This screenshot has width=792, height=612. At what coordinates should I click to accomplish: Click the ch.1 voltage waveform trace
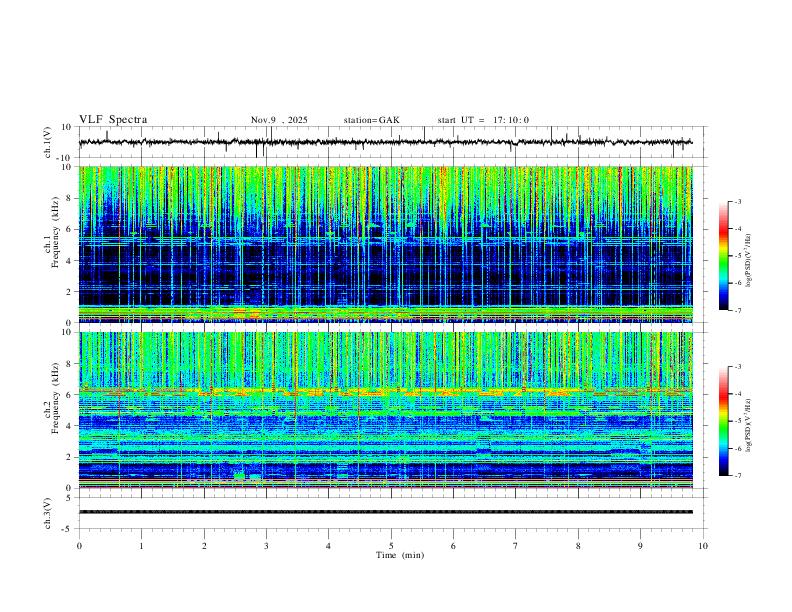385,142
